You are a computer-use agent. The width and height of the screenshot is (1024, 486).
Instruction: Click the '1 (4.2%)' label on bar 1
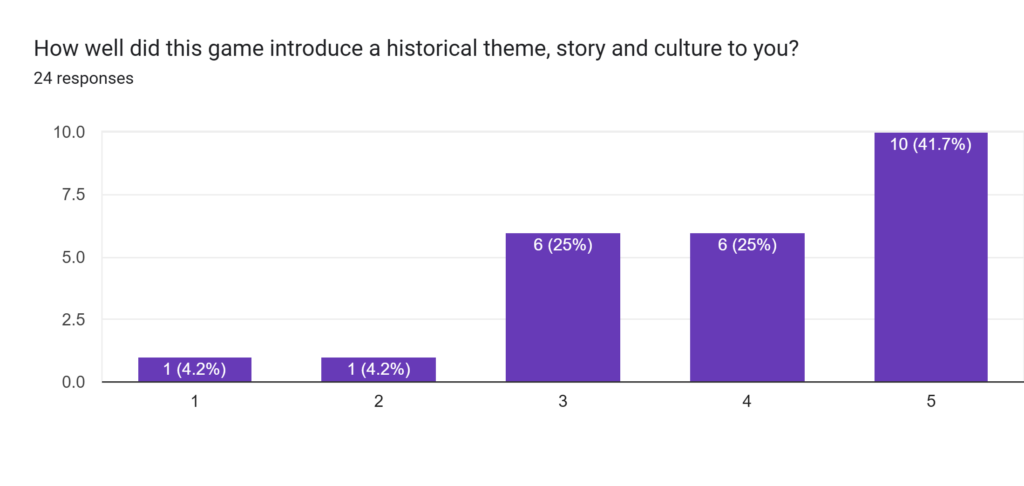coord(195,370)
